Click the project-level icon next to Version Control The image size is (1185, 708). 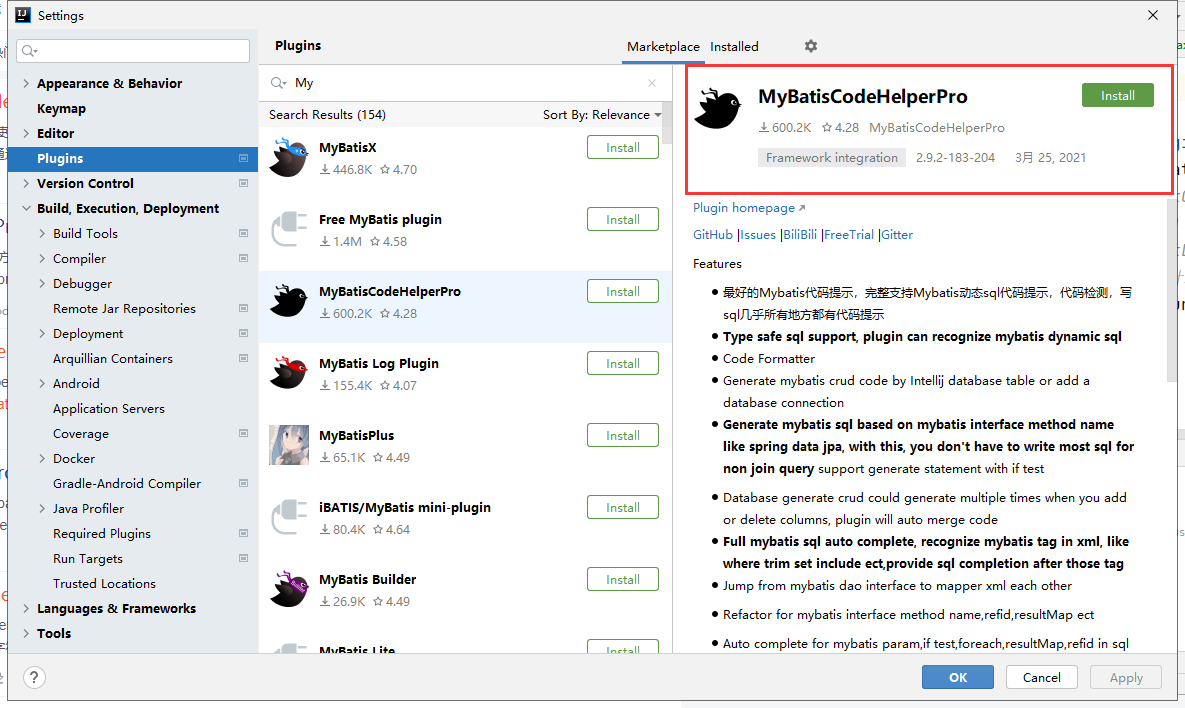pos(243,183)
